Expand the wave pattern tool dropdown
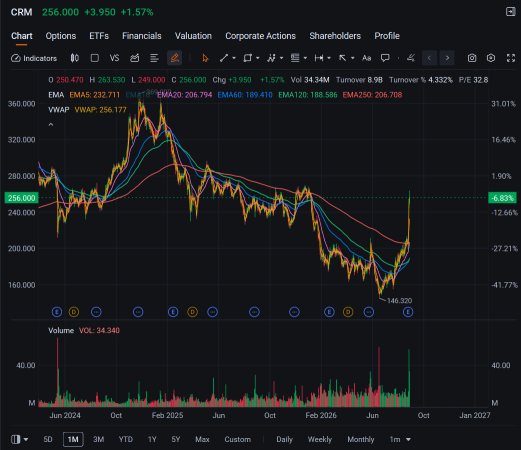This screenshot has height=450, width=521. coord(282,58)
